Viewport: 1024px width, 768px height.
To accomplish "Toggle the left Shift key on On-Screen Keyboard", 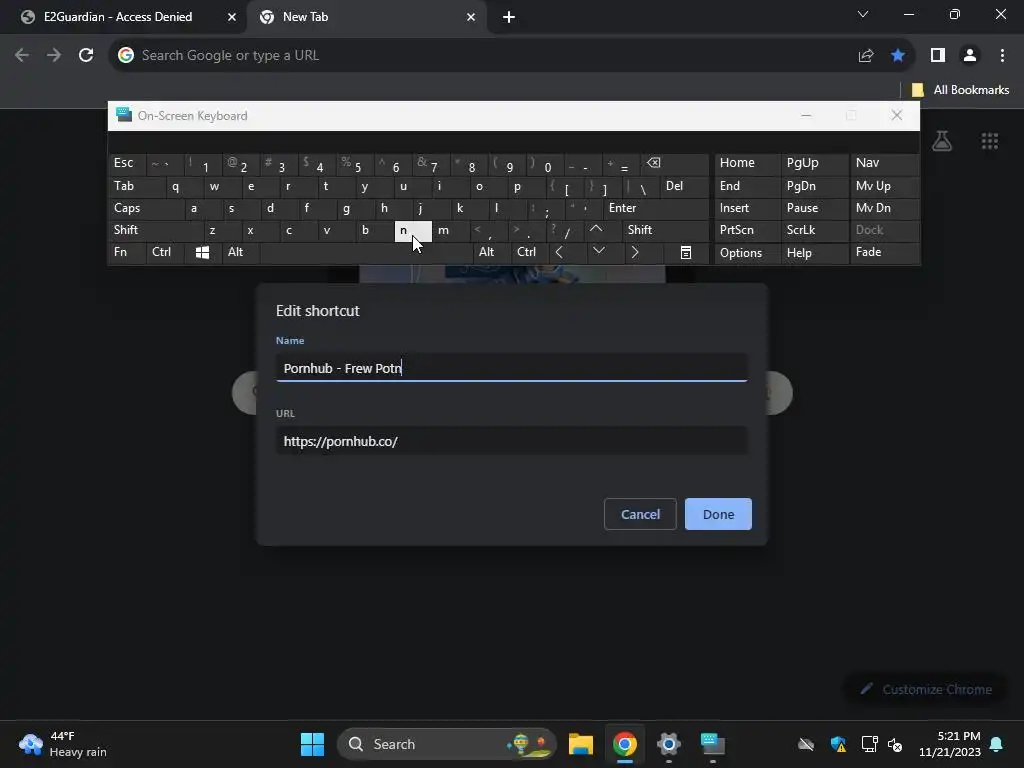I will pyautogui.click(x=155, y=230).
